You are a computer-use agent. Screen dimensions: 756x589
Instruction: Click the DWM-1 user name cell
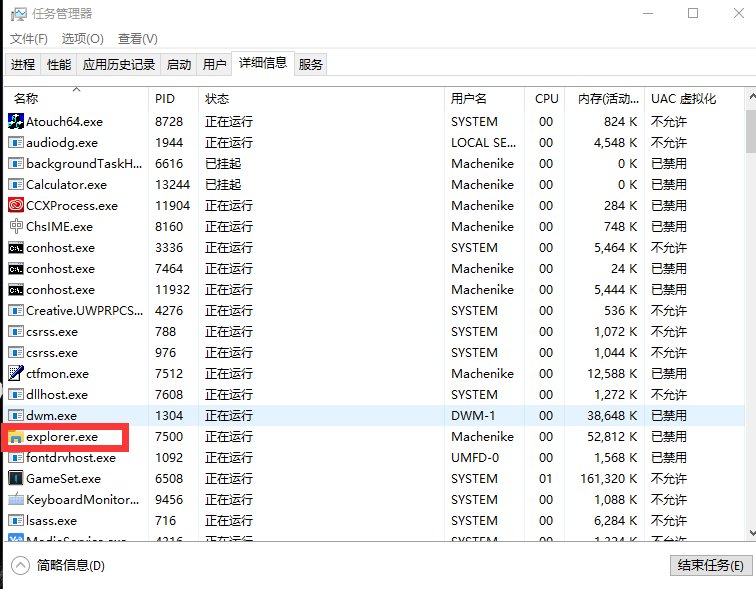[x=472, y=415]
